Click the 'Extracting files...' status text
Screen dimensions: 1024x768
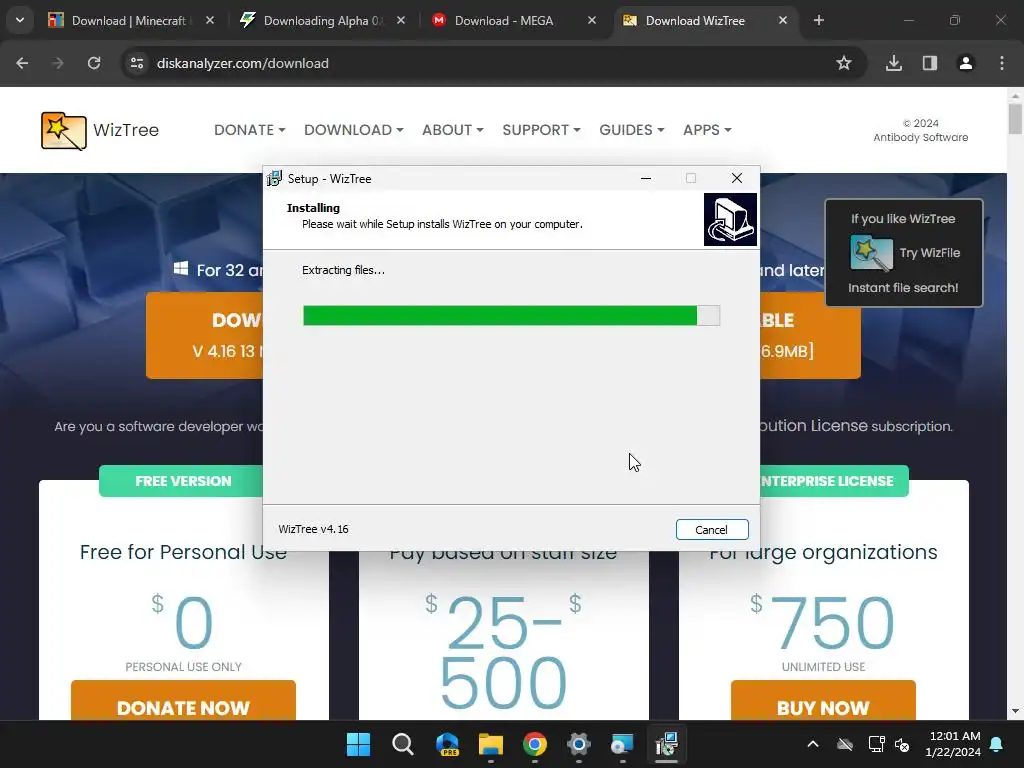click(x=344, y=270)
